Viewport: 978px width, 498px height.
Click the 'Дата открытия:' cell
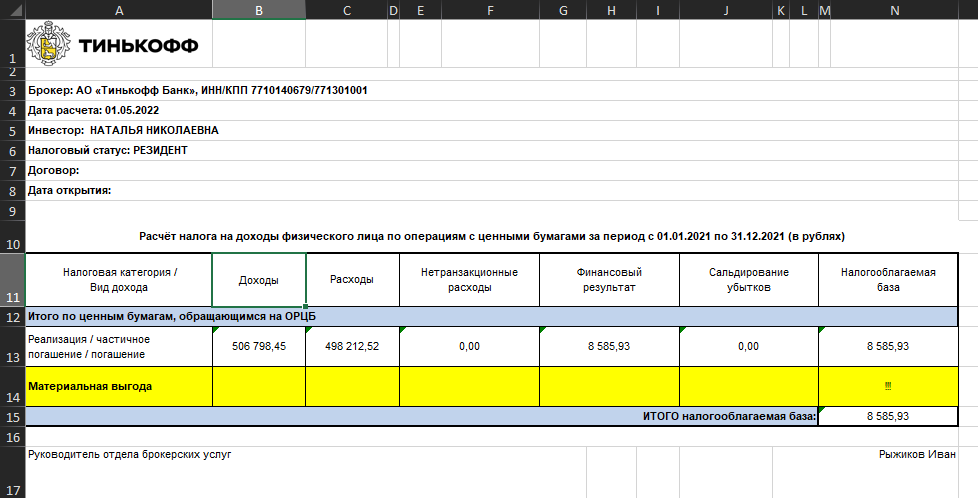tap(491, 190)
